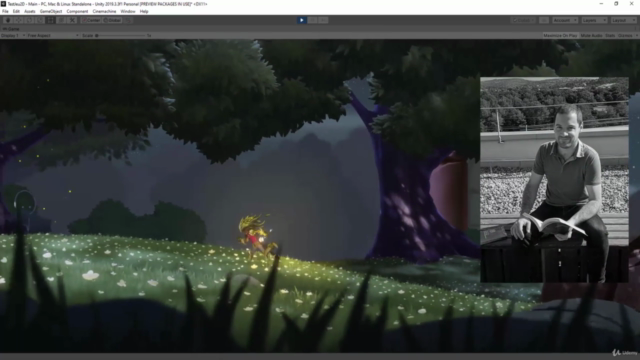This screenshot has height=360, width=640.
Task: Click the Play button
Action: point(302,20)
